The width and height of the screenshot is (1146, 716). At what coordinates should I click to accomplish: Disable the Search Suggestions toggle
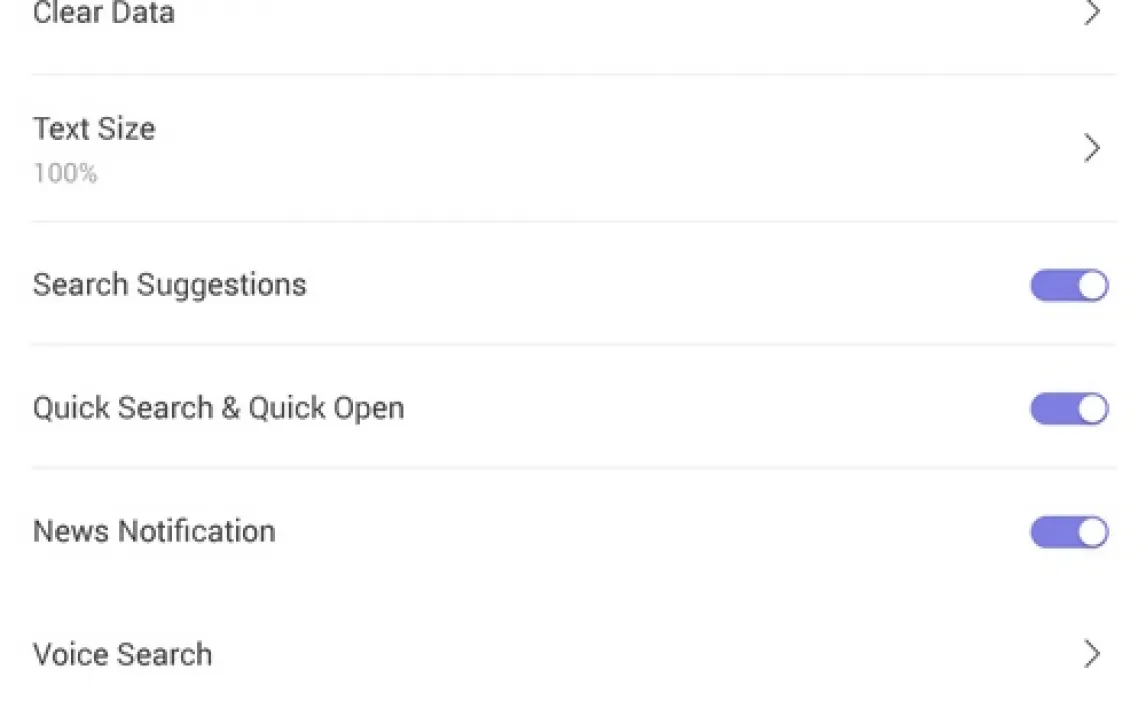click(x=1069, y=286)
